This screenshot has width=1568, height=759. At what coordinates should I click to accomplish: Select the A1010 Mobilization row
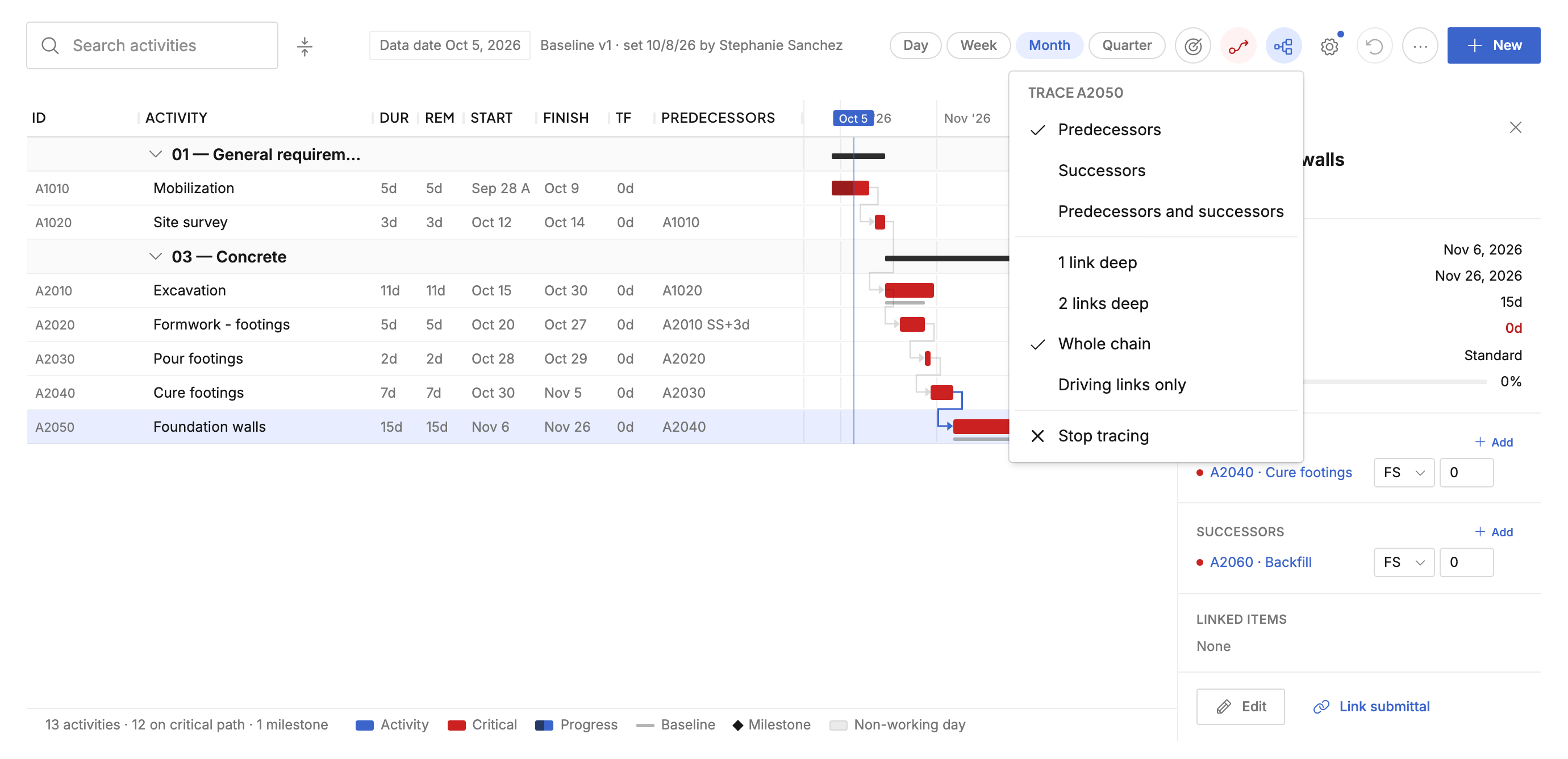coord(415,189)
